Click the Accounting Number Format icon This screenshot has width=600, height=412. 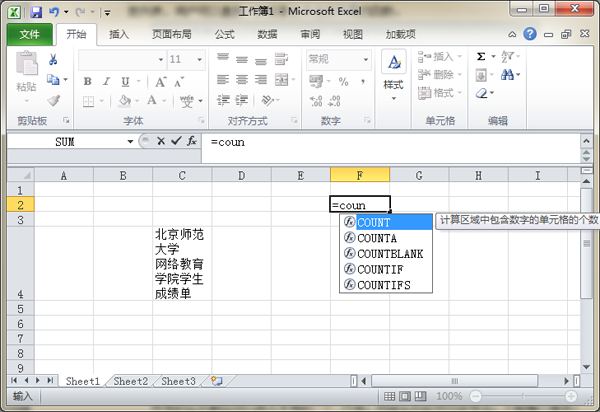[316, 81]
